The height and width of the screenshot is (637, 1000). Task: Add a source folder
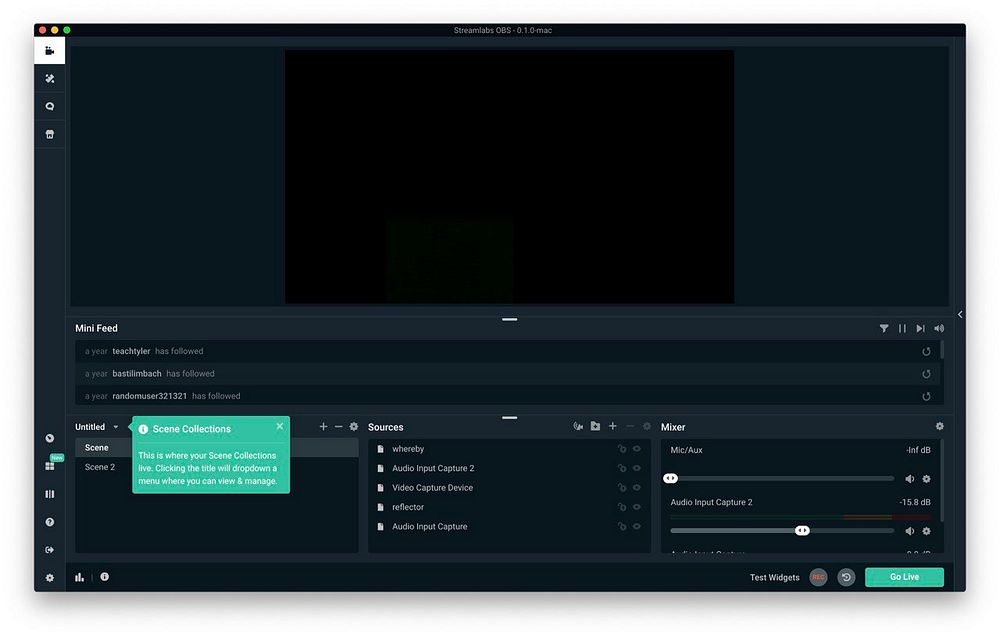point(595,426)
